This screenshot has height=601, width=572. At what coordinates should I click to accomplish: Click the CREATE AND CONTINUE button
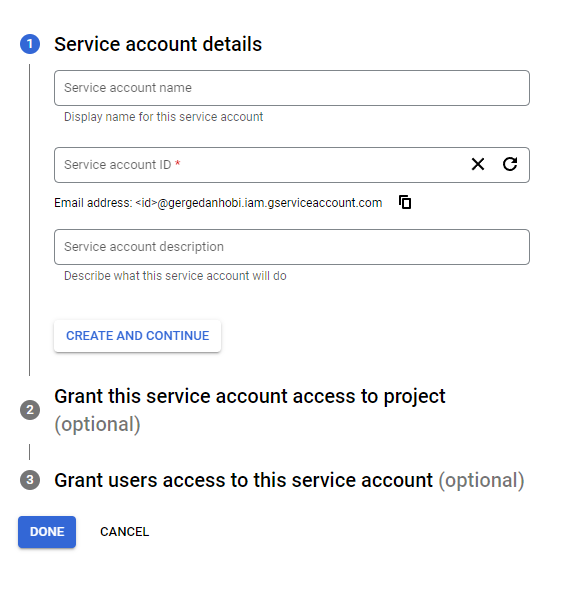tap(138, 336)
